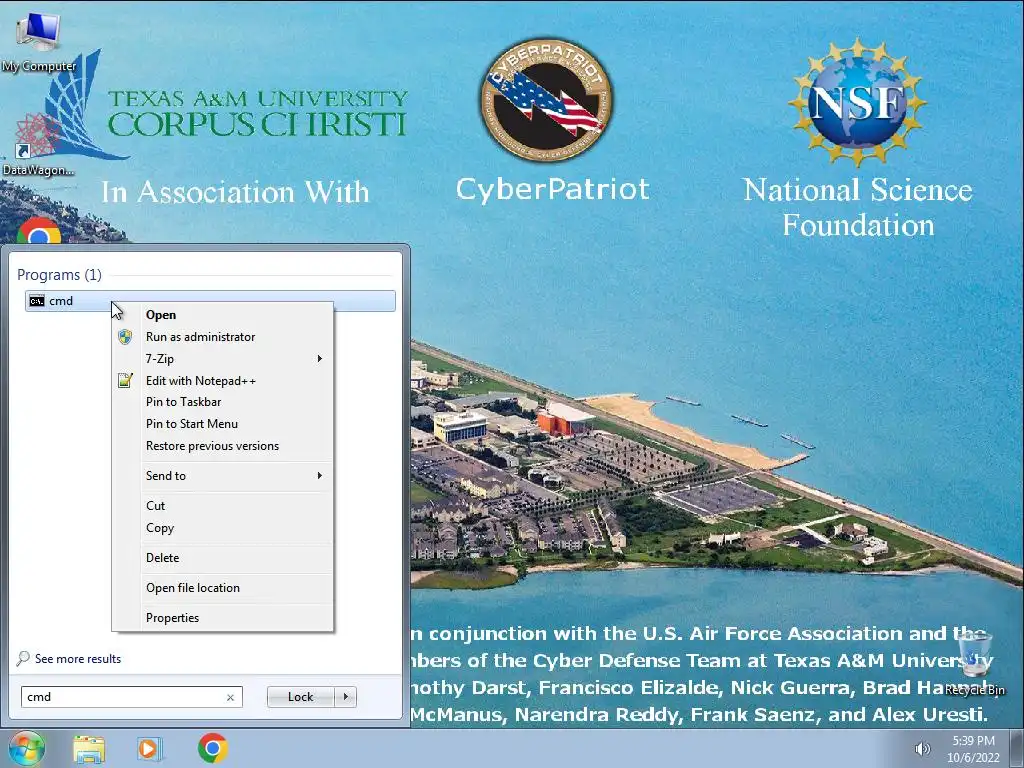Click the volume speaker tray icon

point(921,749)
